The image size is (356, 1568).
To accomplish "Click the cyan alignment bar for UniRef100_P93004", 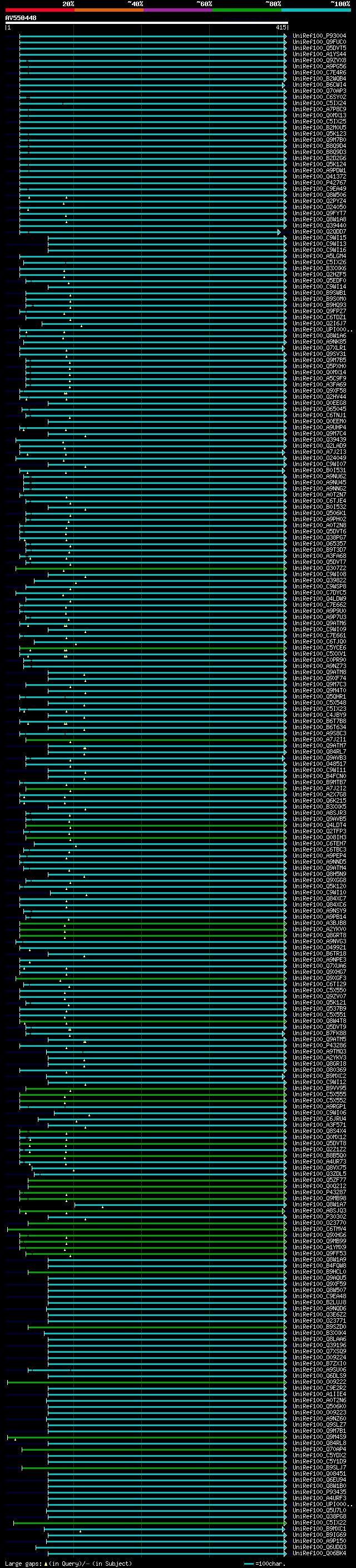I will coord(152,36).
